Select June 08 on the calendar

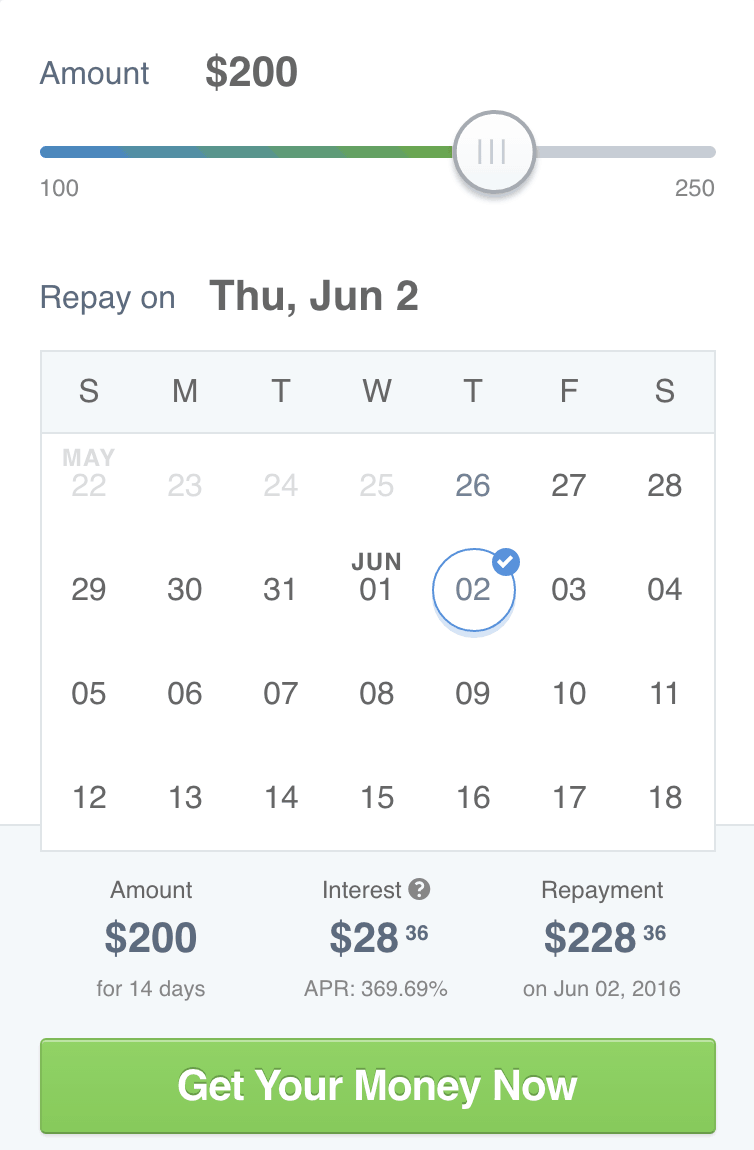(x=376, y=694)
